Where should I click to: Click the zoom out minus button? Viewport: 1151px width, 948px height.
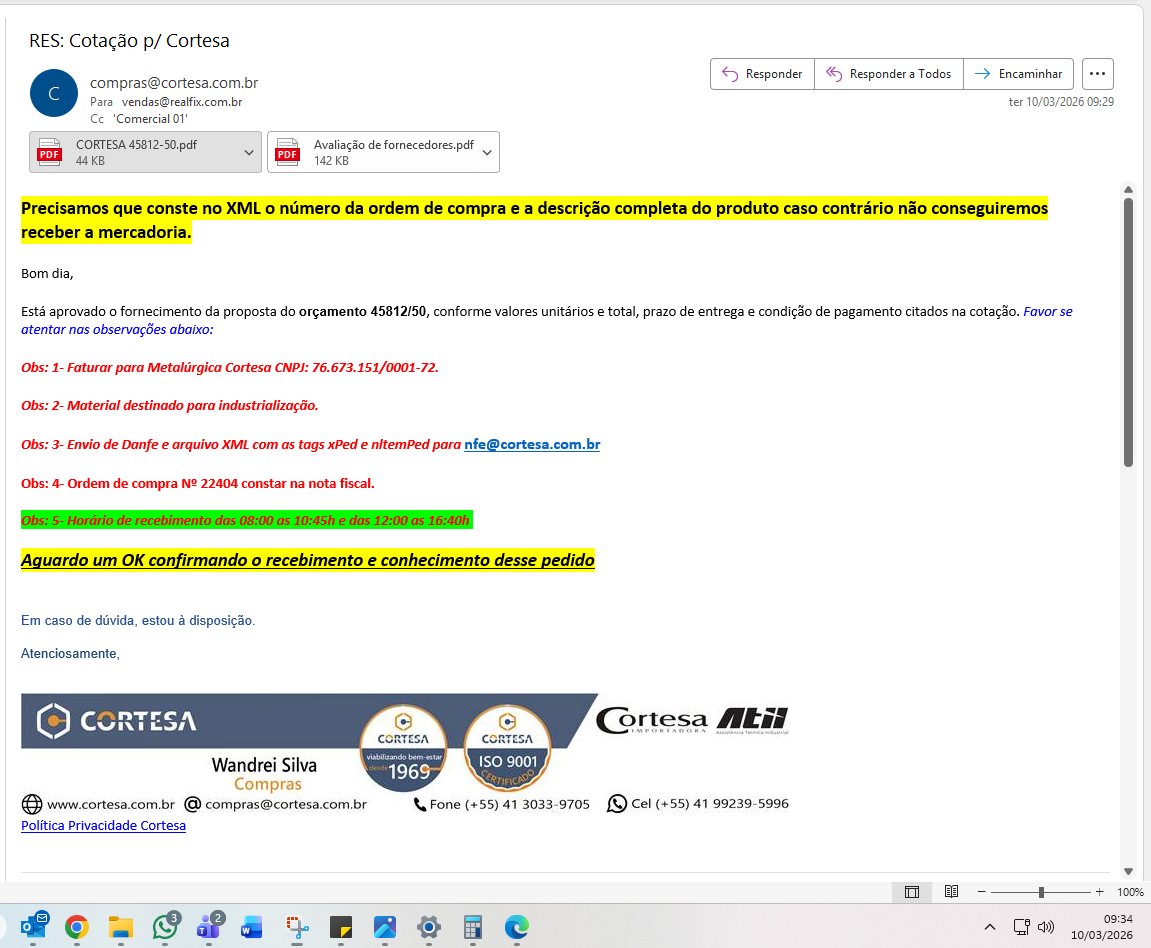(982, 892)
